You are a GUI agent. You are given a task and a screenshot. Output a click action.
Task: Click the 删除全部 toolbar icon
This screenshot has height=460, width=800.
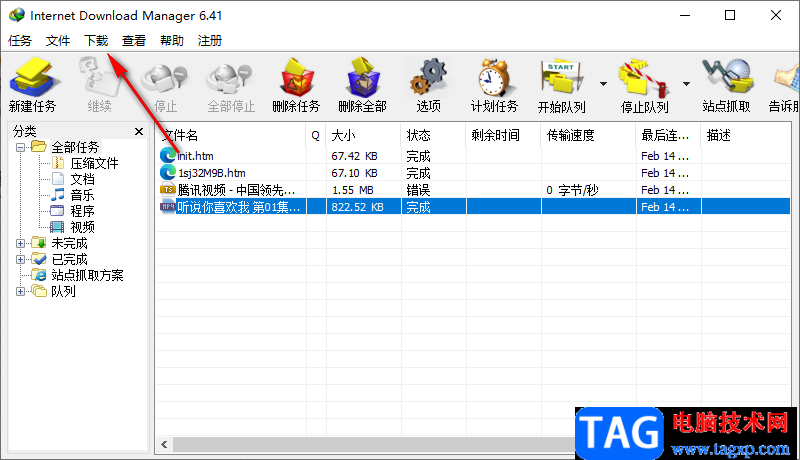click(x=363, y=85)
